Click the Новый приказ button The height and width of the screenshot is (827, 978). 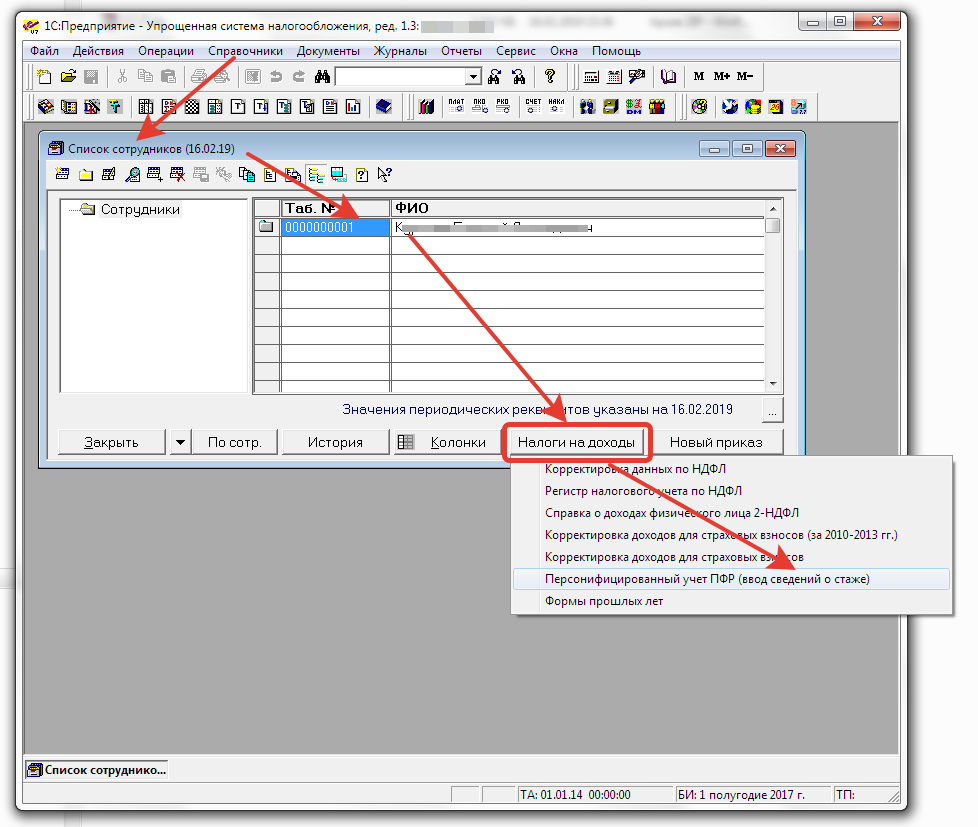(x=716, y=442)
